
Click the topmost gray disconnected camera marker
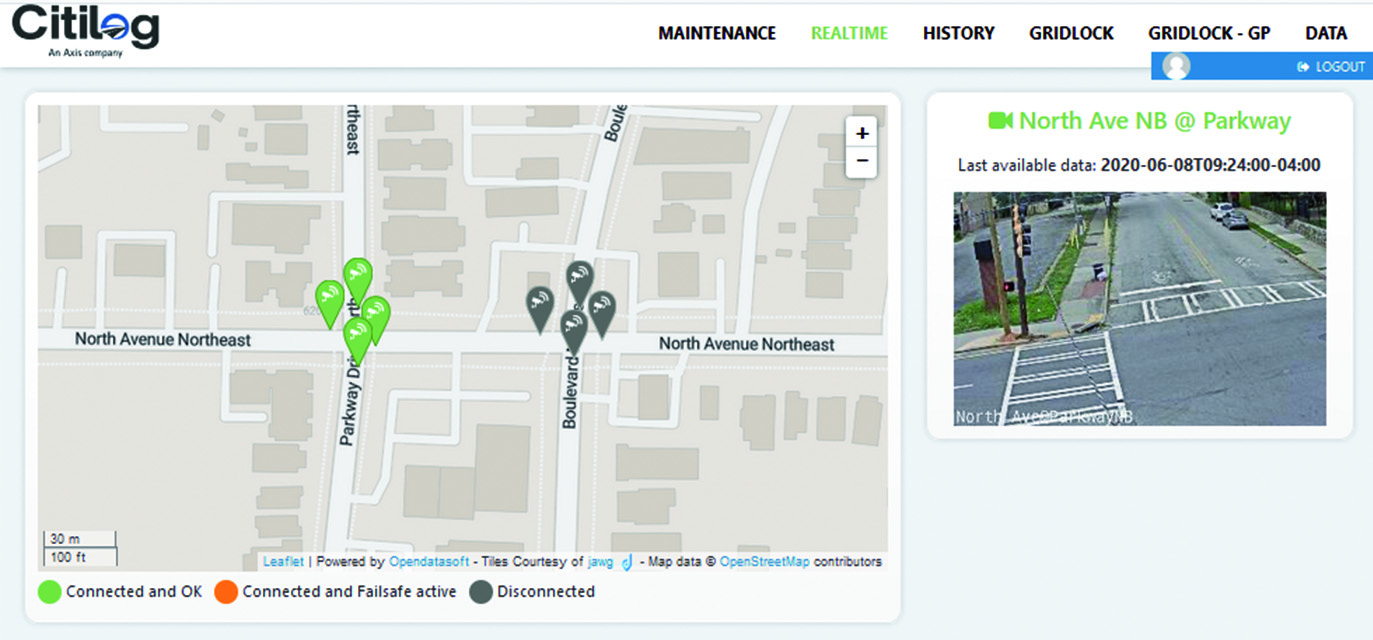click(x=579, y=278)
